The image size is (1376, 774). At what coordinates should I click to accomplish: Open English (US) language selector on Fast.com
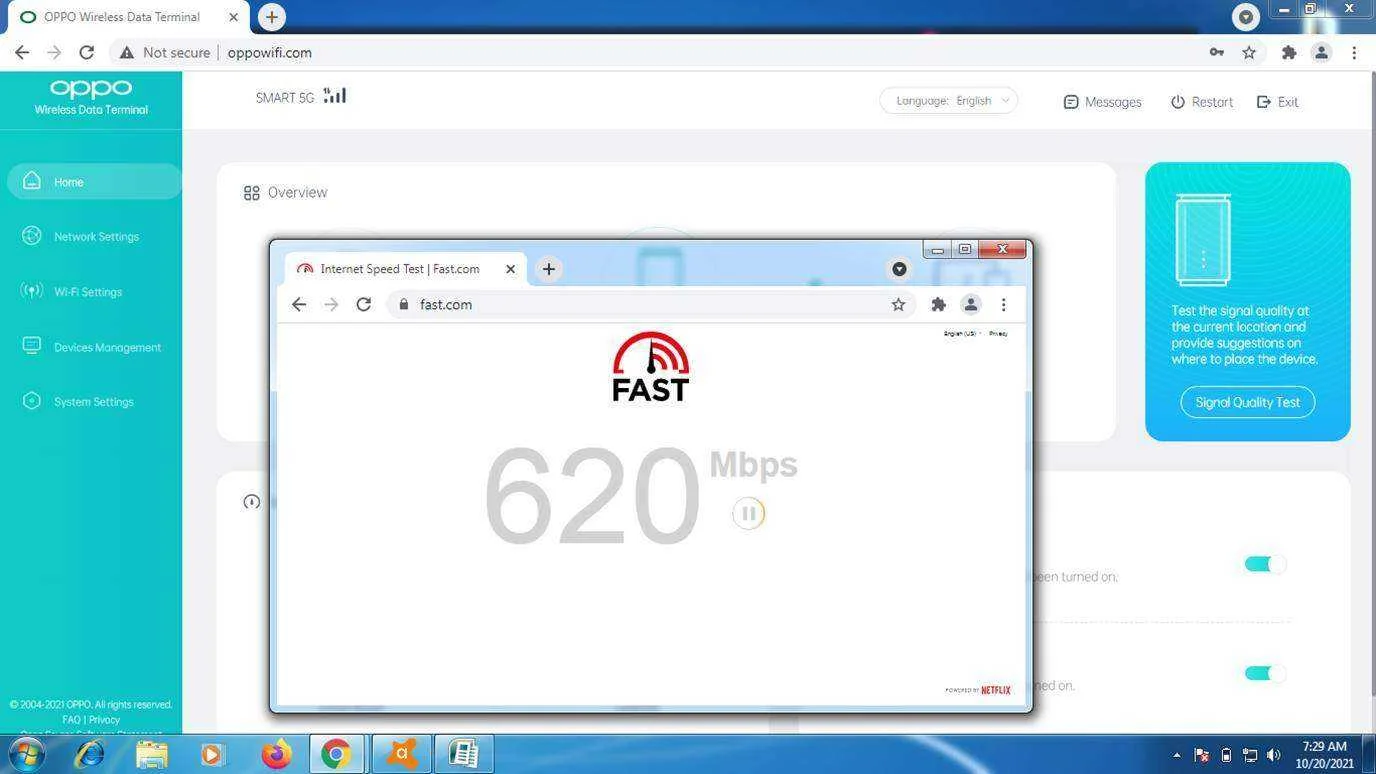pyautogui.click(x=962, y=333)
